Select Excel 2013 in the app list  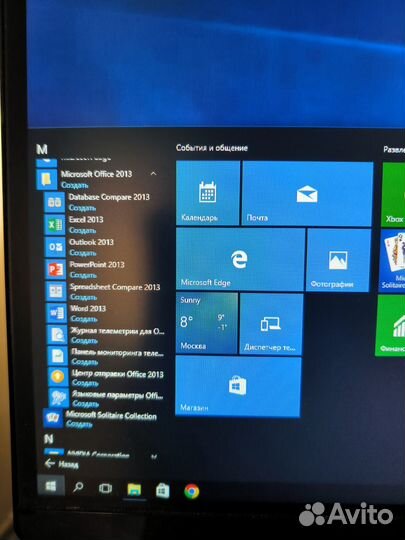point(86,219)
